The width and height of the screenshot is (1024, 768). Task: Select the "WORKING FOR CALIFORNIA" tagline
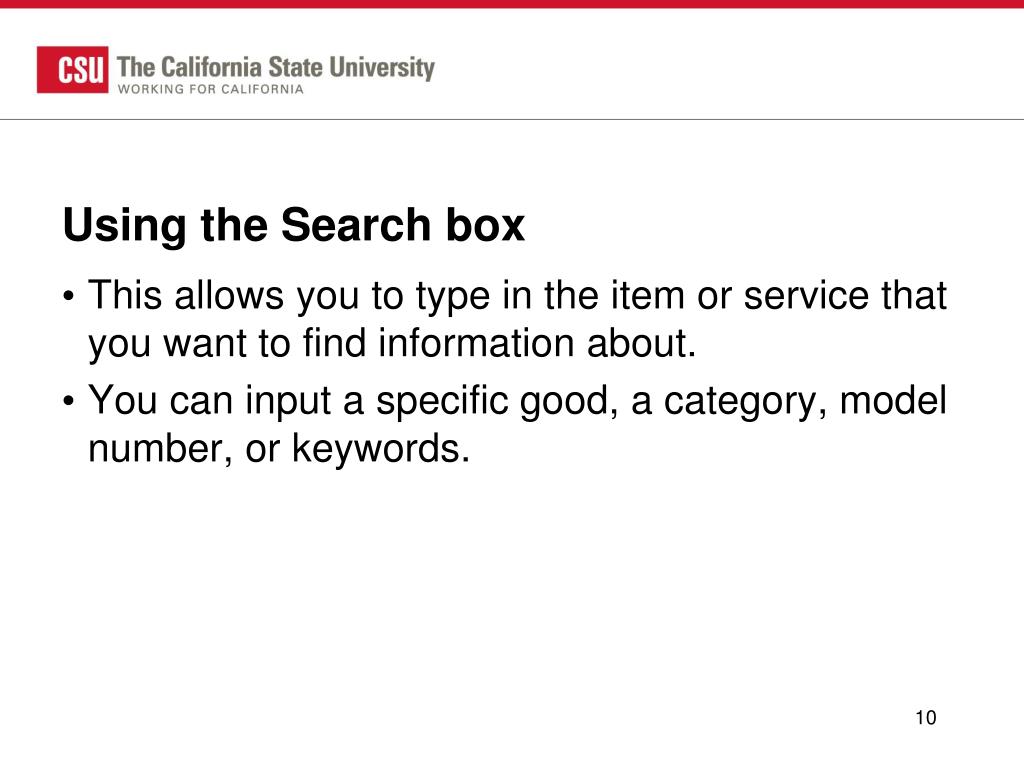coord(210,89)
